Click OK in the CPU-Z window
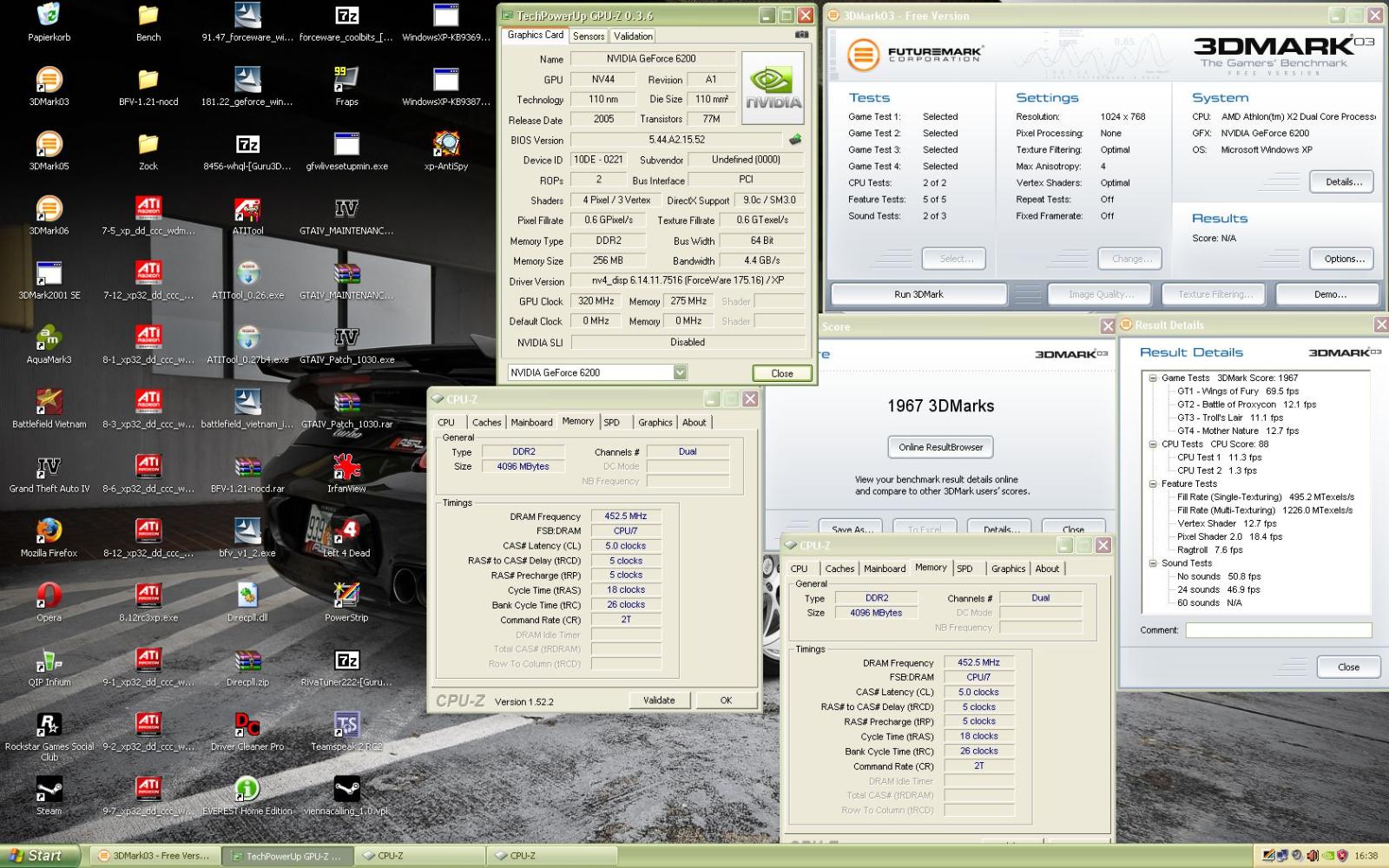 (x=726, y=700)
